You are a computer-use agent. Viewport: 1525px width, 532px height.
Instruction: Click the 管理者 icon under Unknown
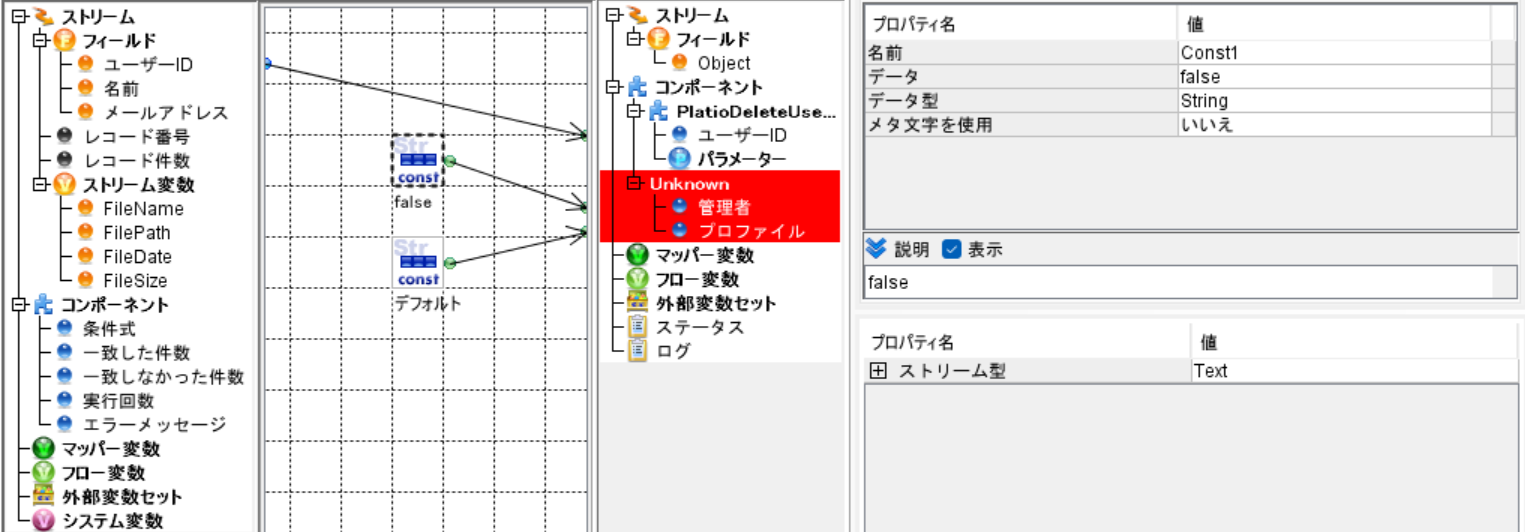(x=680, y=207)
